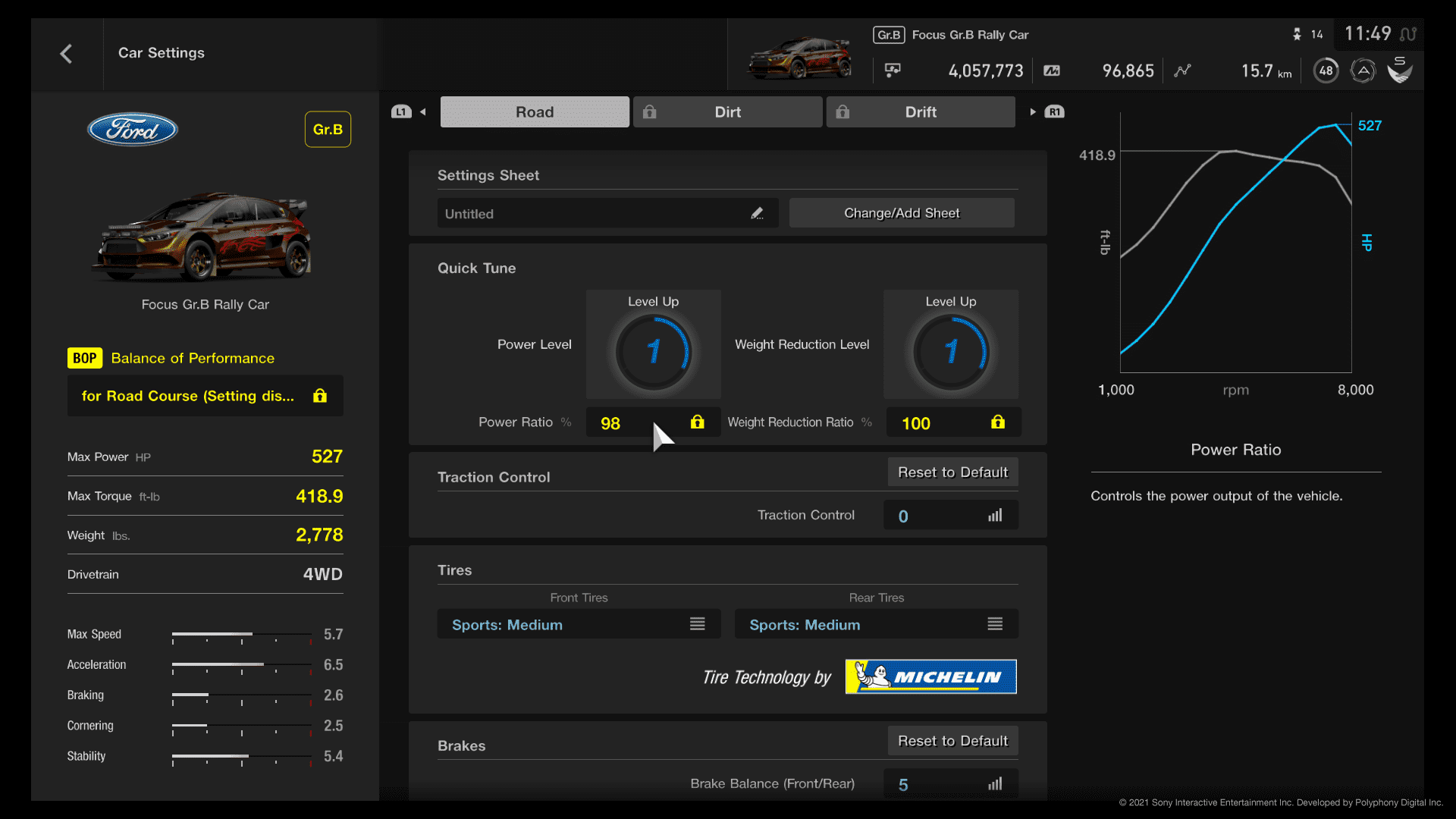Screen dimensions: 1456x819
Task: Click the Focus Gr.B car thumbnail in header
Action: [799, 57]
